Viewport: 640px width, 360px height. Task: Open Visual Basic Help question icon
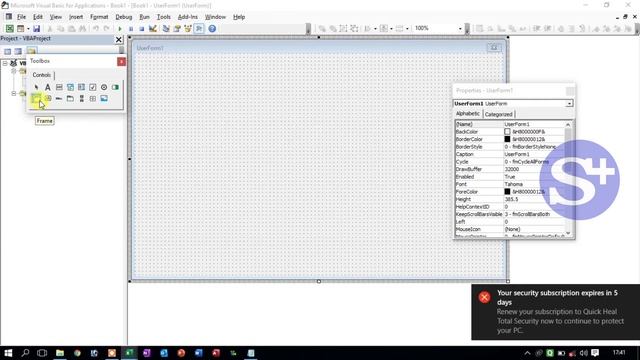click(212, 29)
